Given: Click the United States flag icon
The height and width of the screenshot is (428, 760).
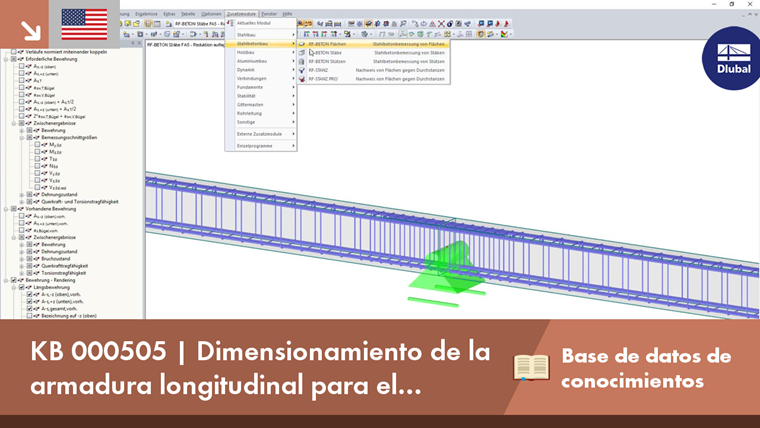Looking at the screenshot, I should point(84,24).
